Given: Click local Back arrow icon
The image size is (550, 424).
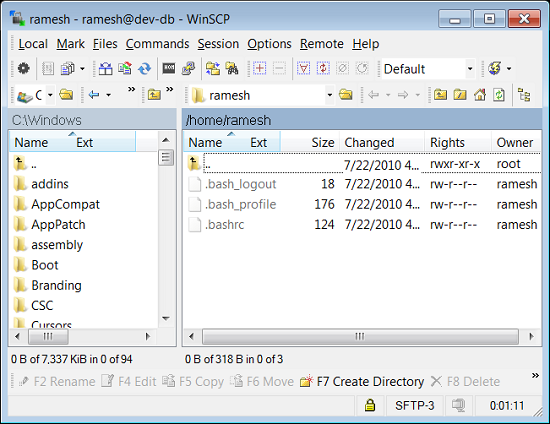Looking at the screenshot, I should coord(94,95).
